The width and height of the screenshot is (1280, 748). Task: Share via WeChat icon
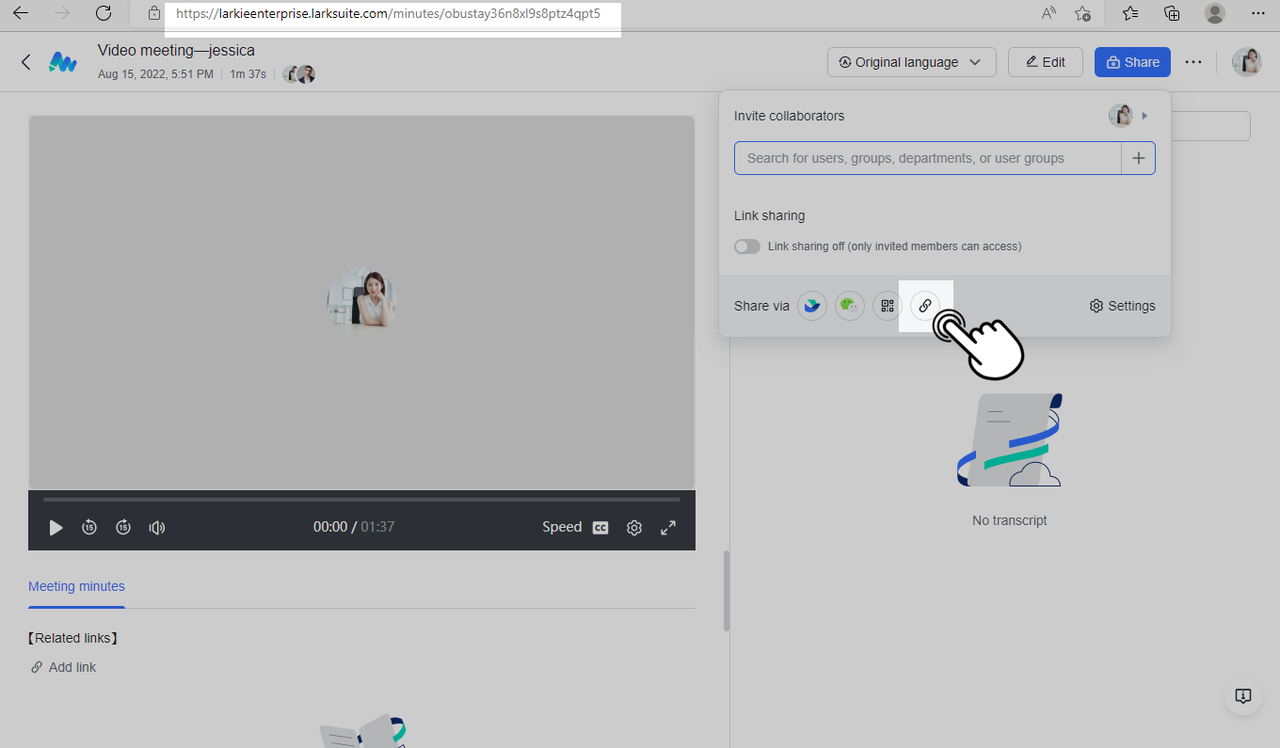coord(849,306)
